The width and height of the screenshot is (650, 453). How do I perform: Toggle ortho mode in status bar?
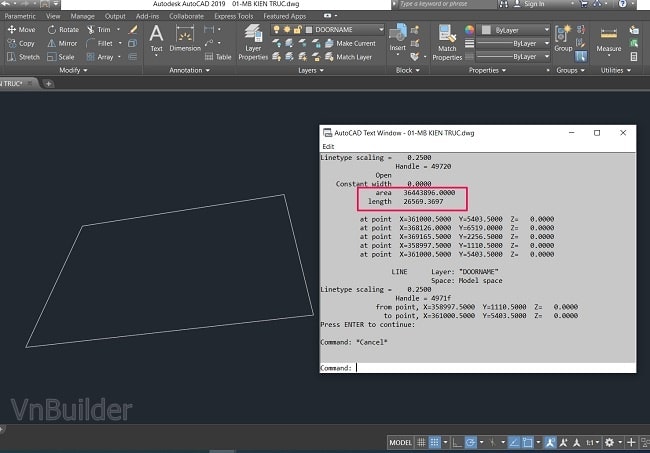(x=457, y=442)
